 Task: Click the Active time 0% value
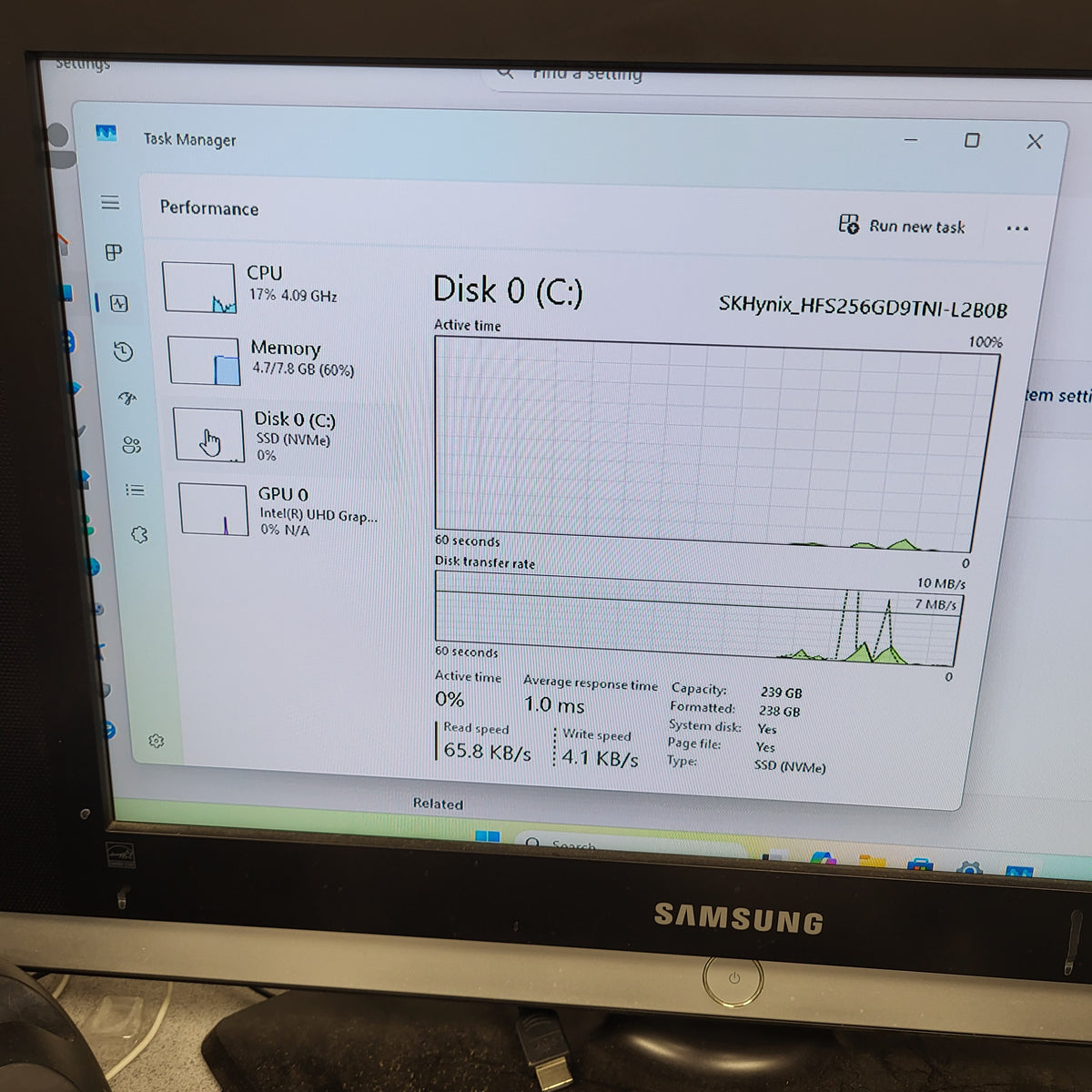pyautogui.click(x=450, y=699)
